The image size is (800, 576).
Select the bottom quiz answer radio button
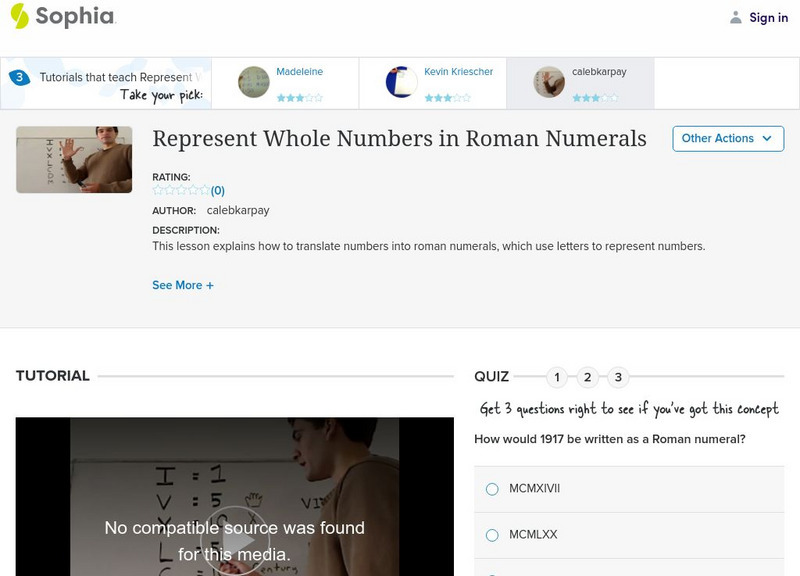(x=493, y=573)
